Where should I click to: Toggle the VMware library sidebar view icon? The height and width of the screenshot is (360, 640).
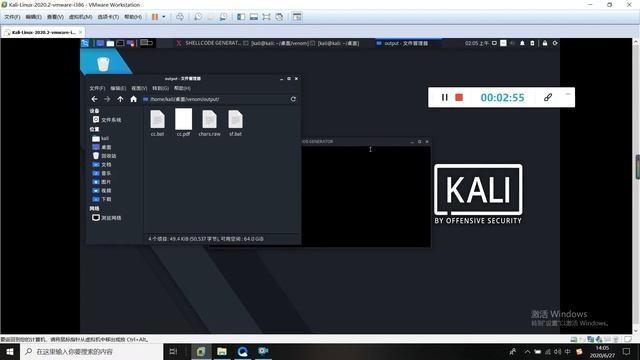241,17
